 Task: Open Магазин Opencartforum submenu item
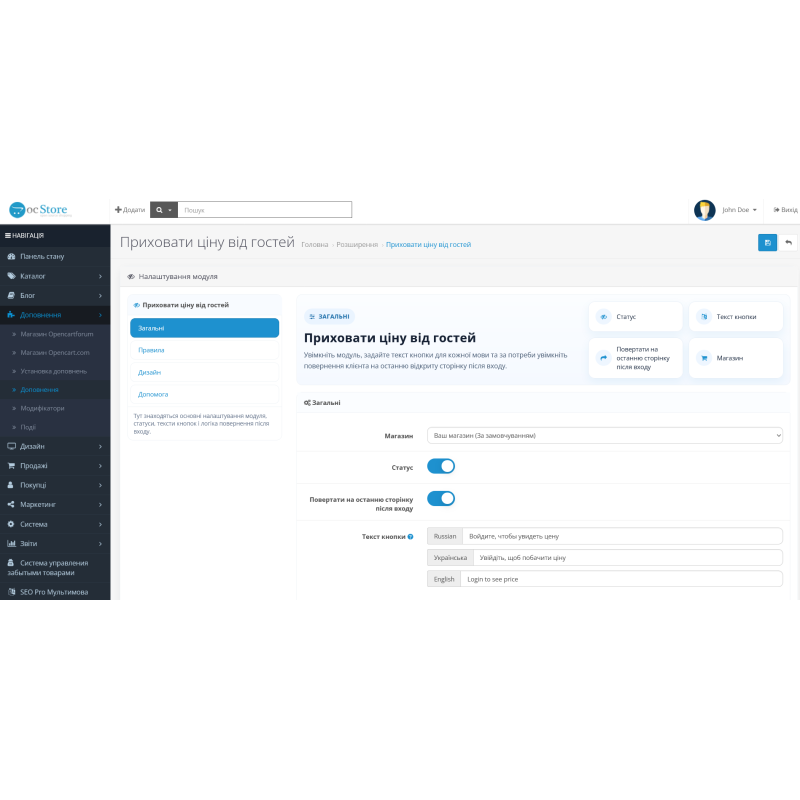[55, 334]
